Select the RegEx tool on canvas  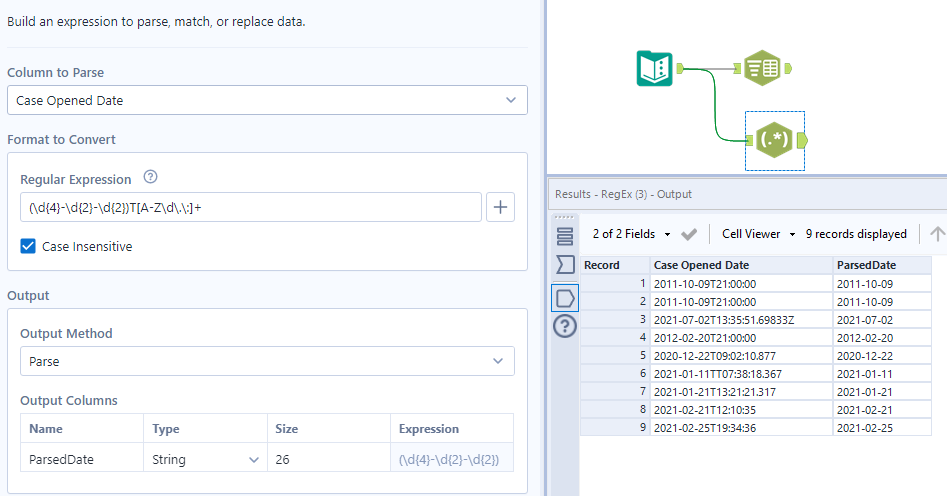pos(774,140)
